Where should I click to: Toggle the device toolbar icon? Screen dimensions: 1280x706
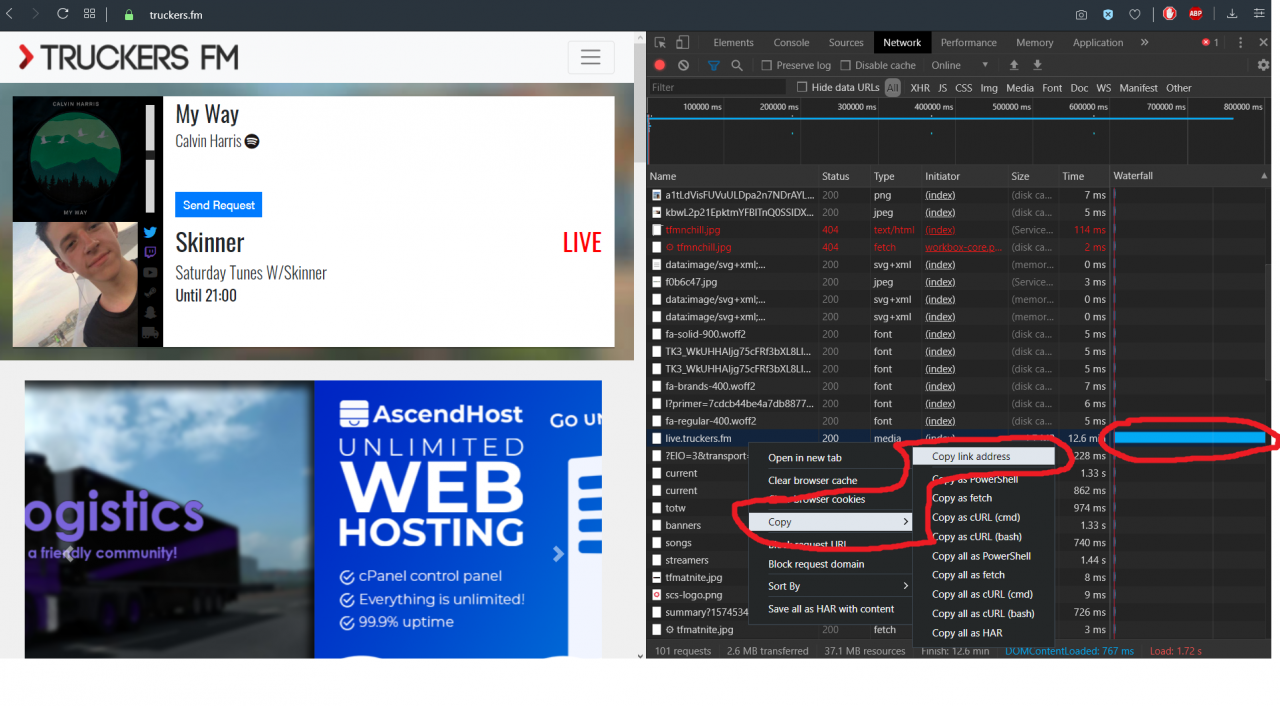click(x=683, y=43)
